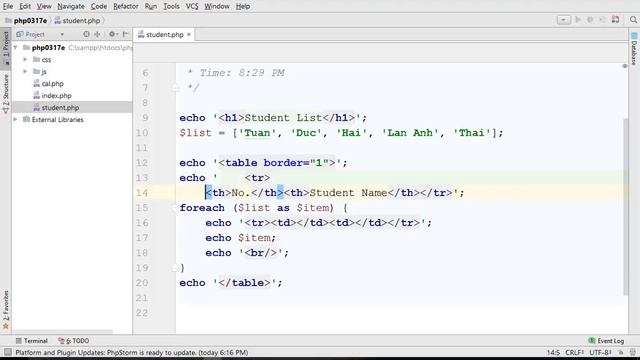The width and height of the screenshot is (640, 360).
Task: Open the 6: TODO tool window
Action: point(73,341)
